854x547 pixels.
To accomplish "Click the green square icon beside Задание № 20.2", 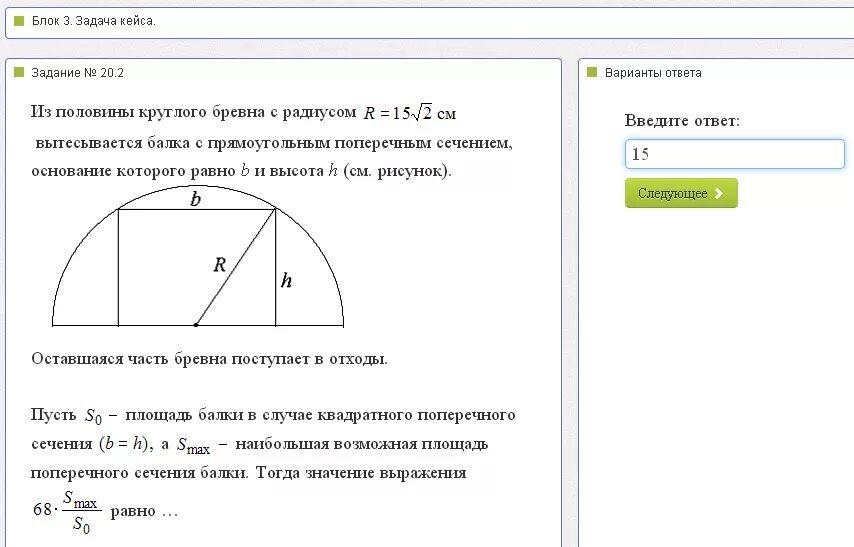I will tap(19, 72).
